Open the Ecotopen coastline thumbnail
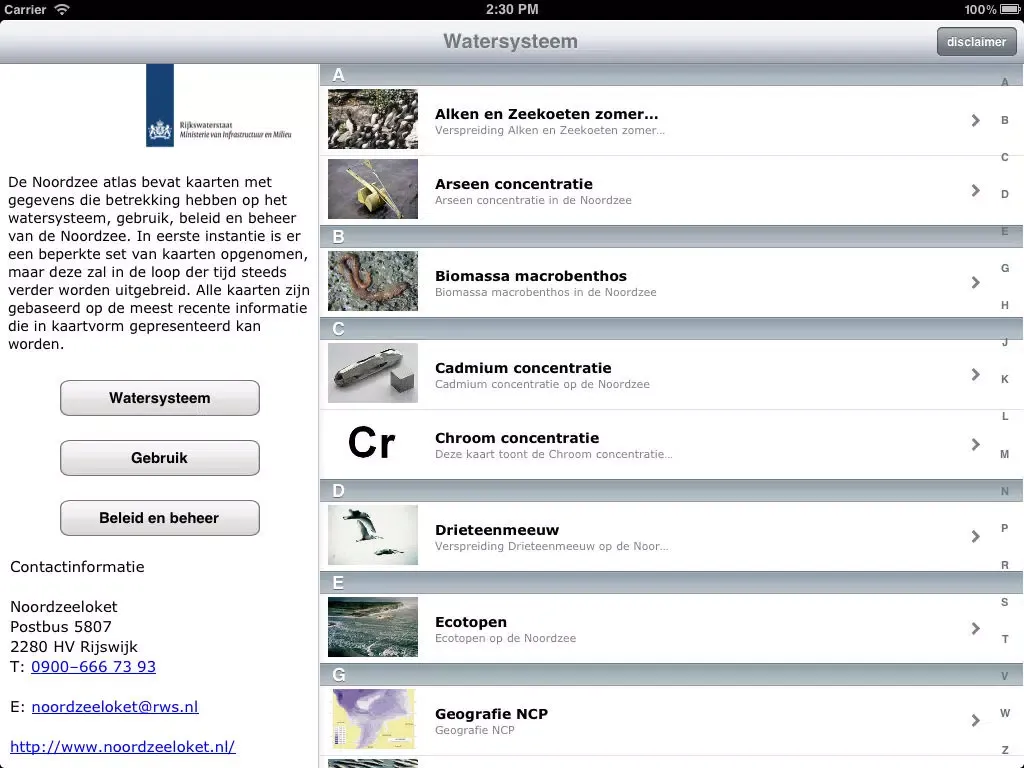This screenshot has height=768, width=1024. [373, 627]
